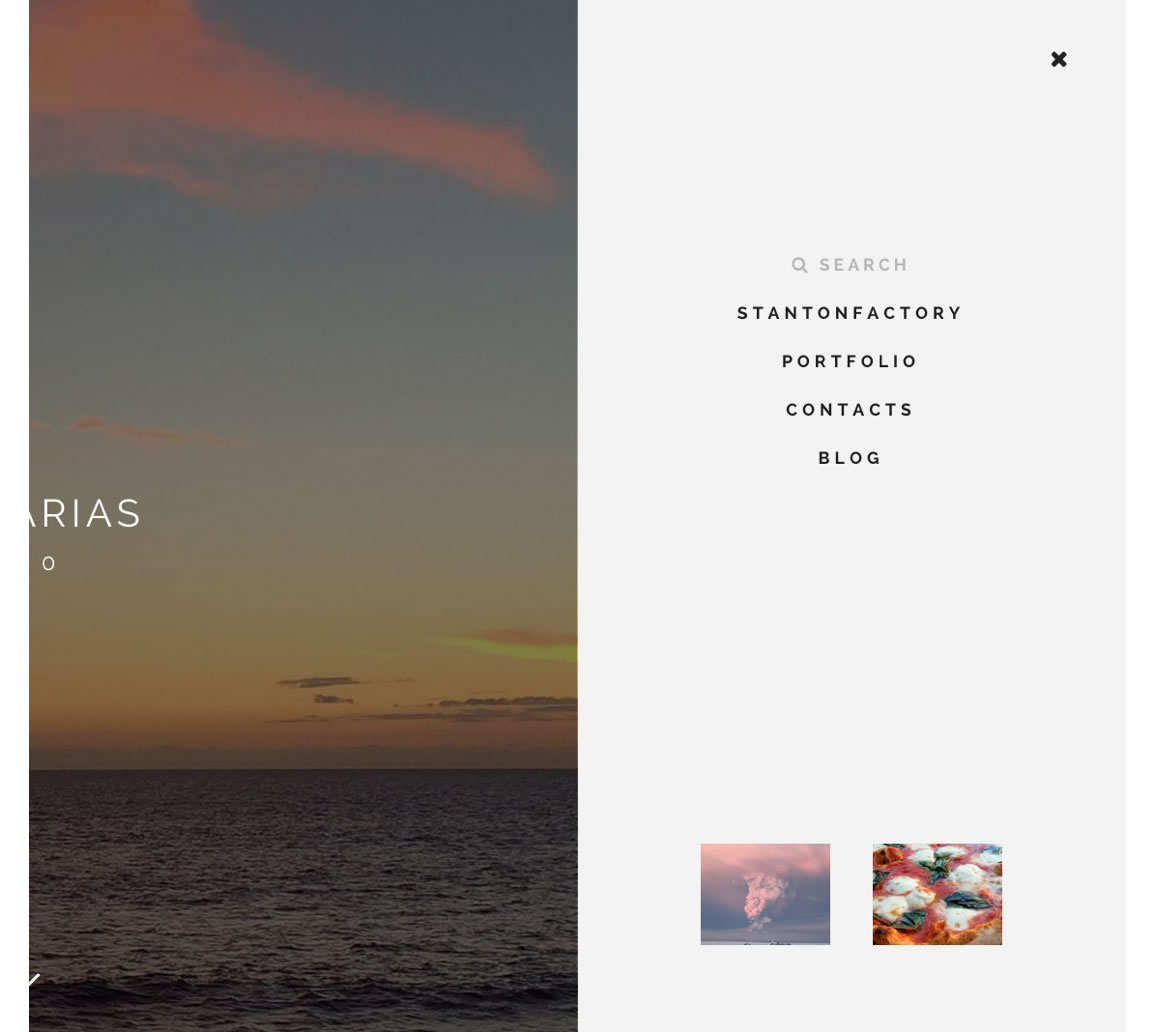Close the side menu with the X icon

(x=1058, y=59)
